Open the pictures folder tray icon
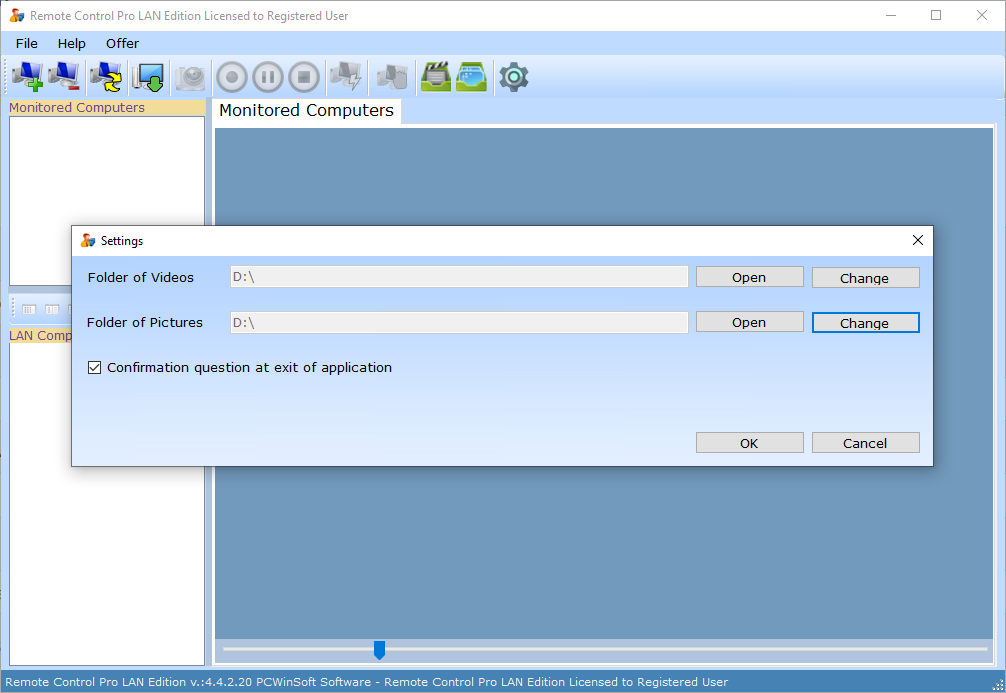 click(x=472, y=77)
